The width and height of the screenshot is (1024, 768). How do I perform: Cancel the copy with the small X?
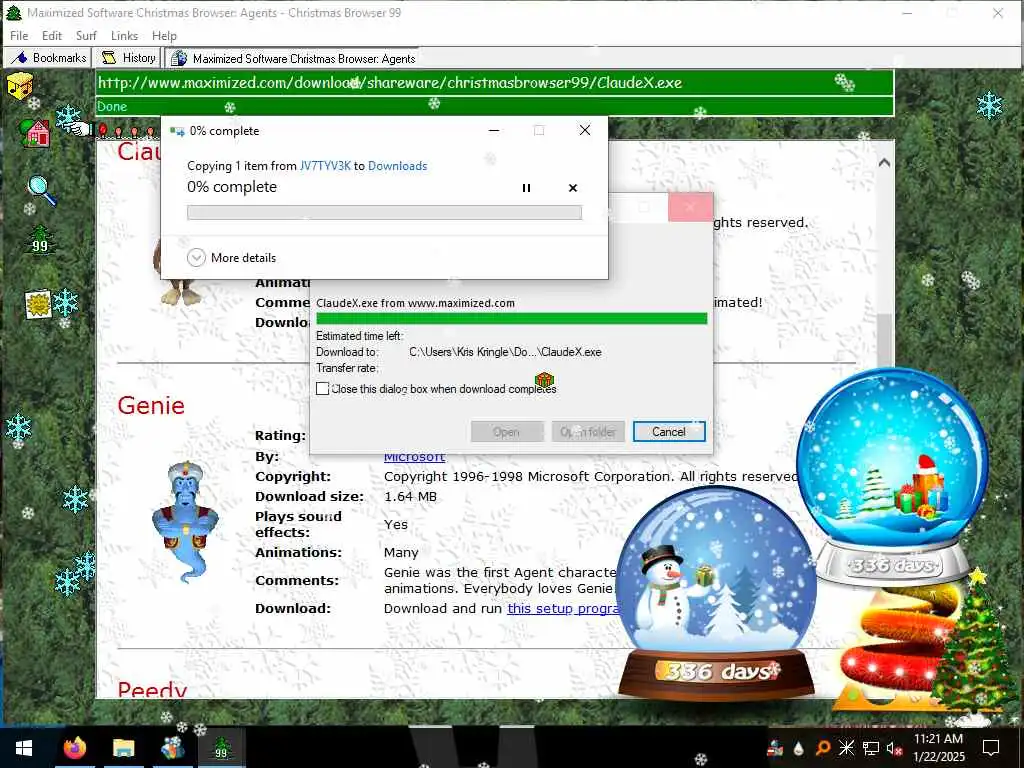click(573, 188)
